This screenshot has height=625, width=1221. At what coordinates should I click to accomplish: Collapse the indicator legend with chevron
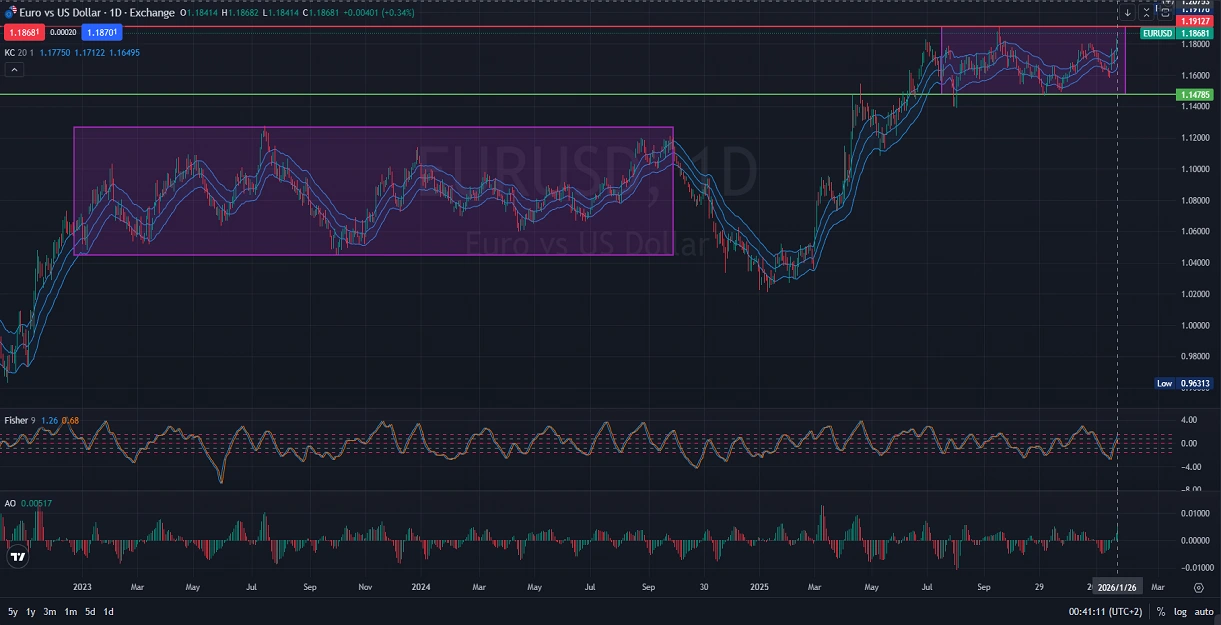[x=14, y=69]
